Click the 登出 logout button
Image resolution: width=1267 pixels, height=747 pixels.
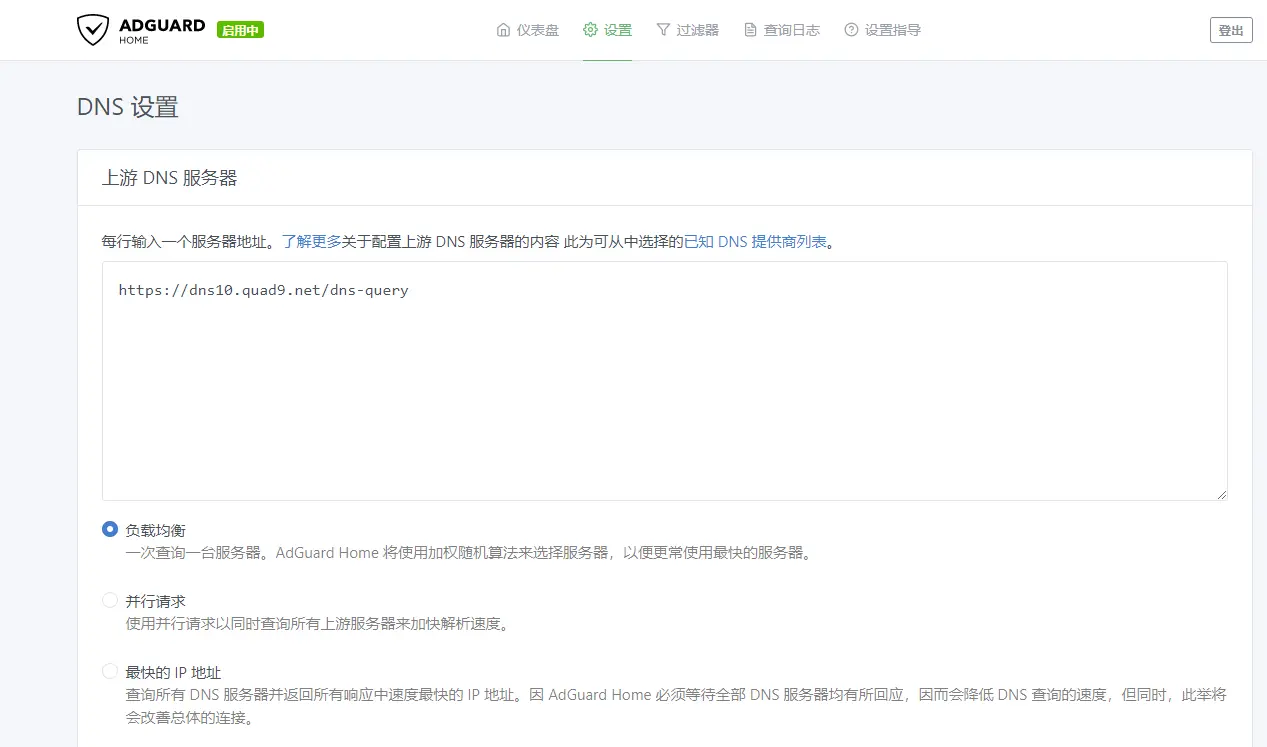pos(1231,30)
